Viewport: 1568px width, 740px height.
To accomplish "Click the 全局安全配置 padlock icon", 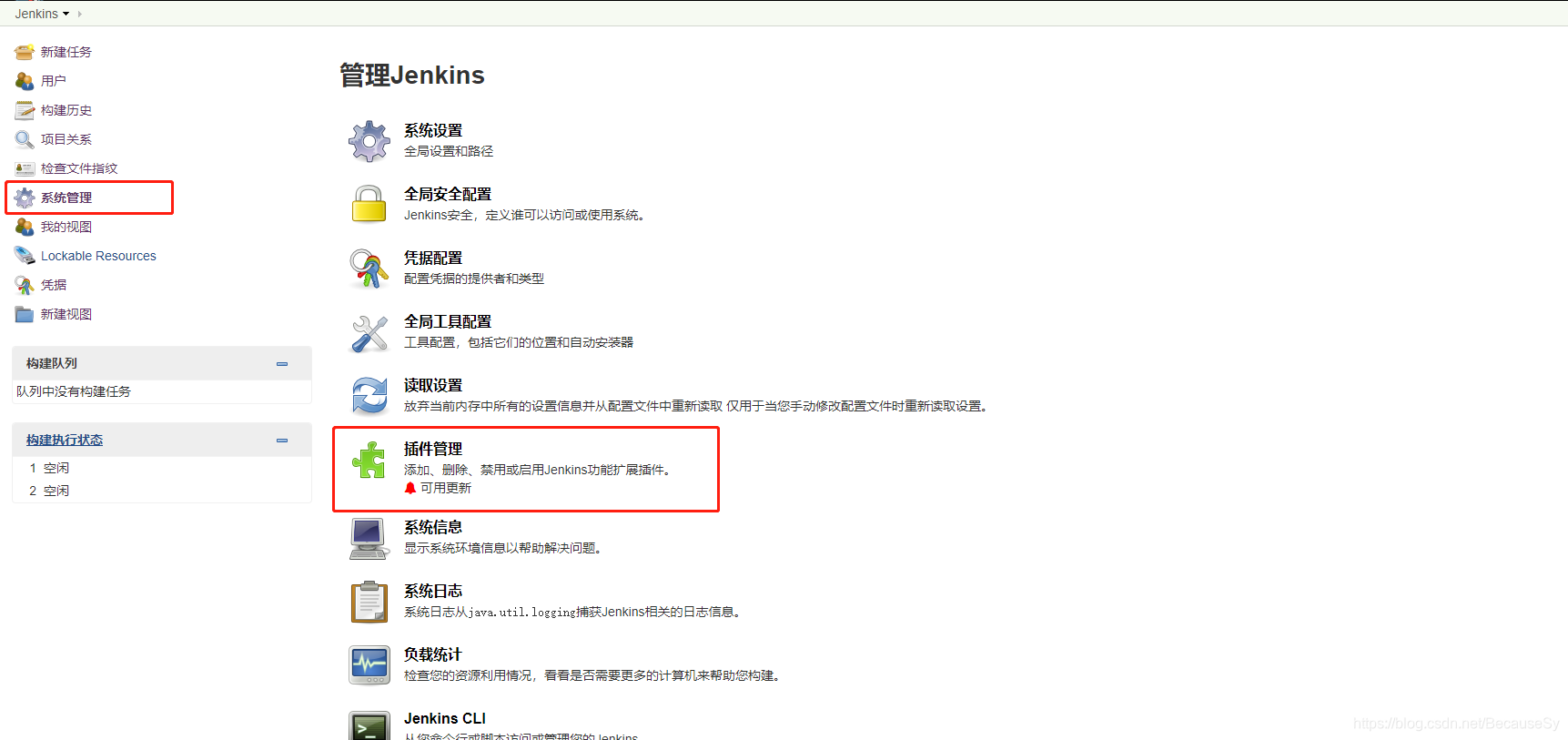I will (x=369, y=205).
